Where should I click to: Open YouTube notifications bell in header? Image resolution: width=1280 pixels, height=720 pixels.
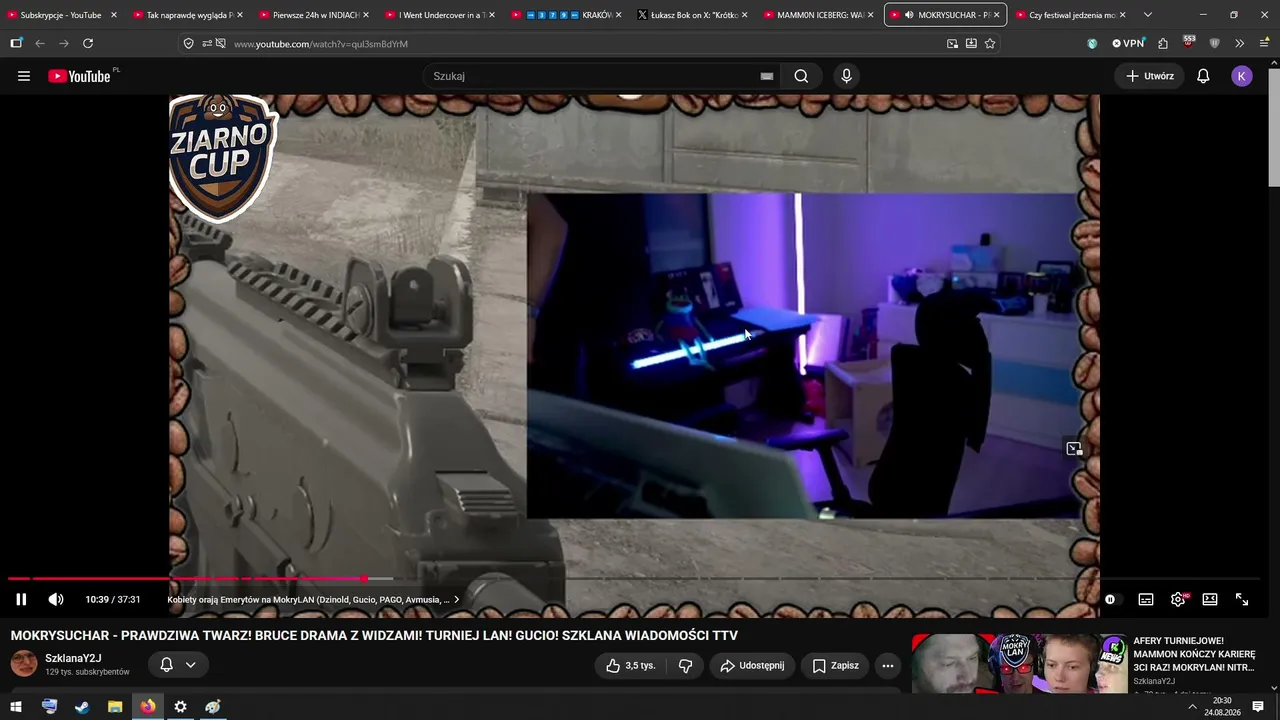[x=1203, y=76]
